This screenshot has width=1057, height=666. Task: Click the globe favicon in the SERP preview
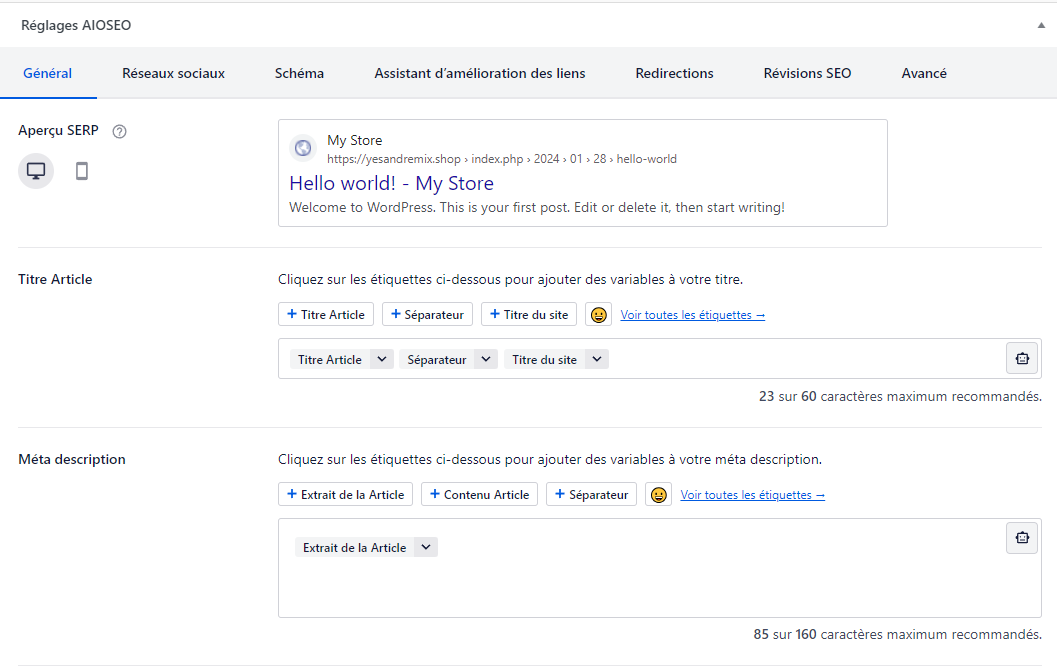(302, 147)
